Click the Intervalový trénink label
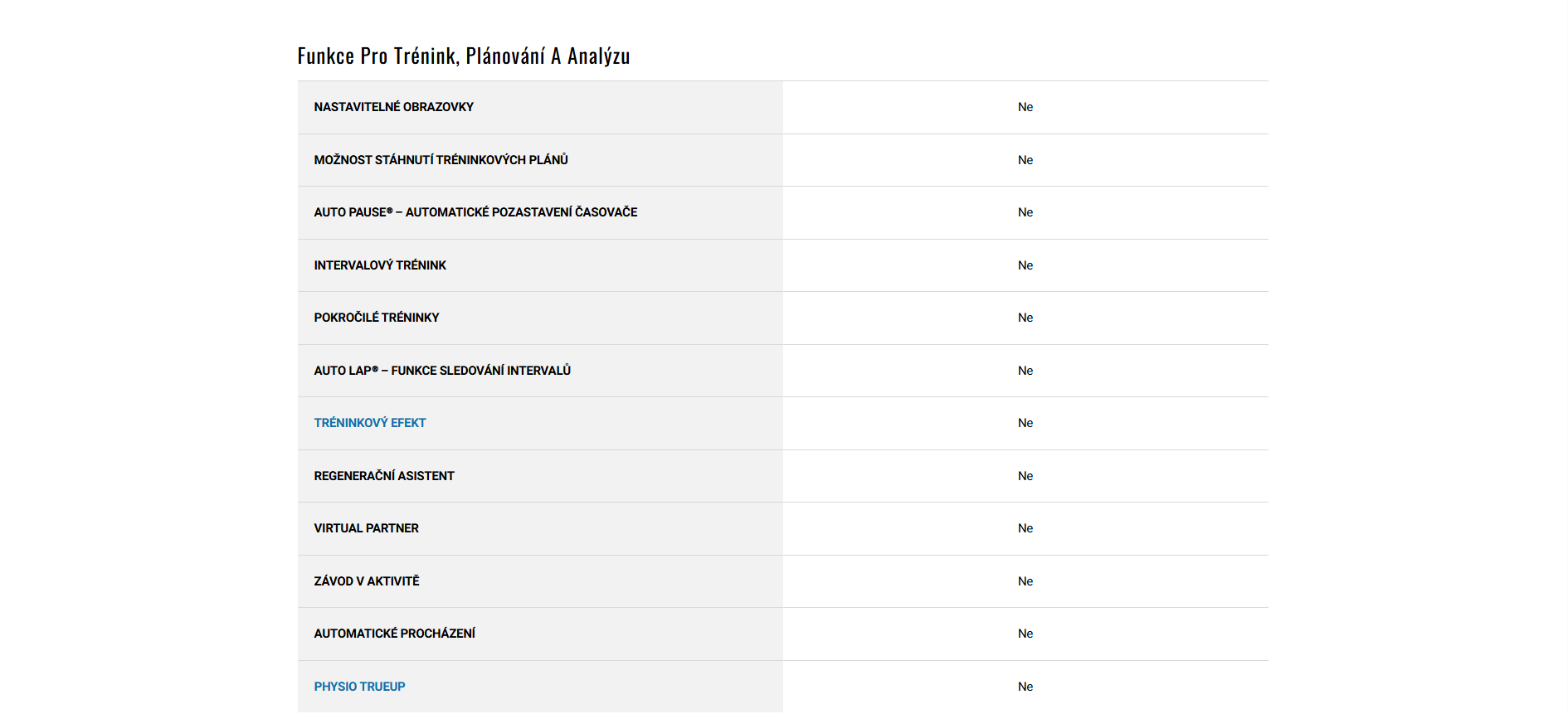The height and width of the screenshot is (714, 1568). click(x=380, y=265)
